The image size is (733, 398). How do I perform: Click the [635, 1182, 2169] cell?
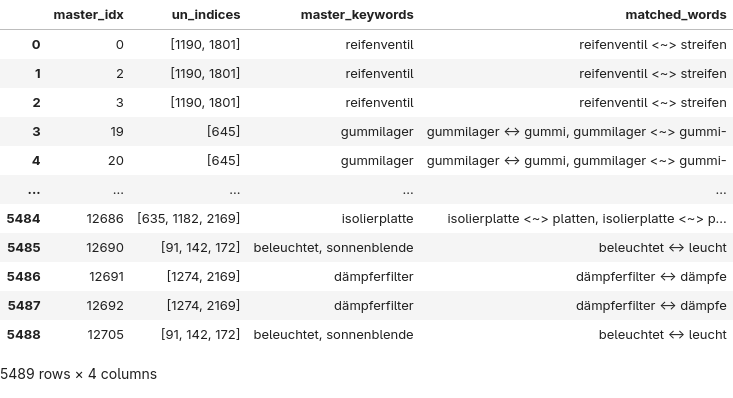[x=188, y=219]
